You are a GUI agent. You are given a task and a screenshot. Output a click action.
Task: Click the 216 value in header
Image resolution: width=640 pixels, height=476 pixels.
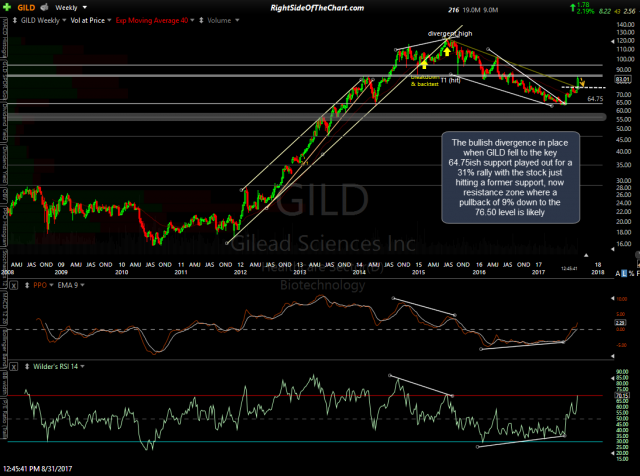[453, 10]
